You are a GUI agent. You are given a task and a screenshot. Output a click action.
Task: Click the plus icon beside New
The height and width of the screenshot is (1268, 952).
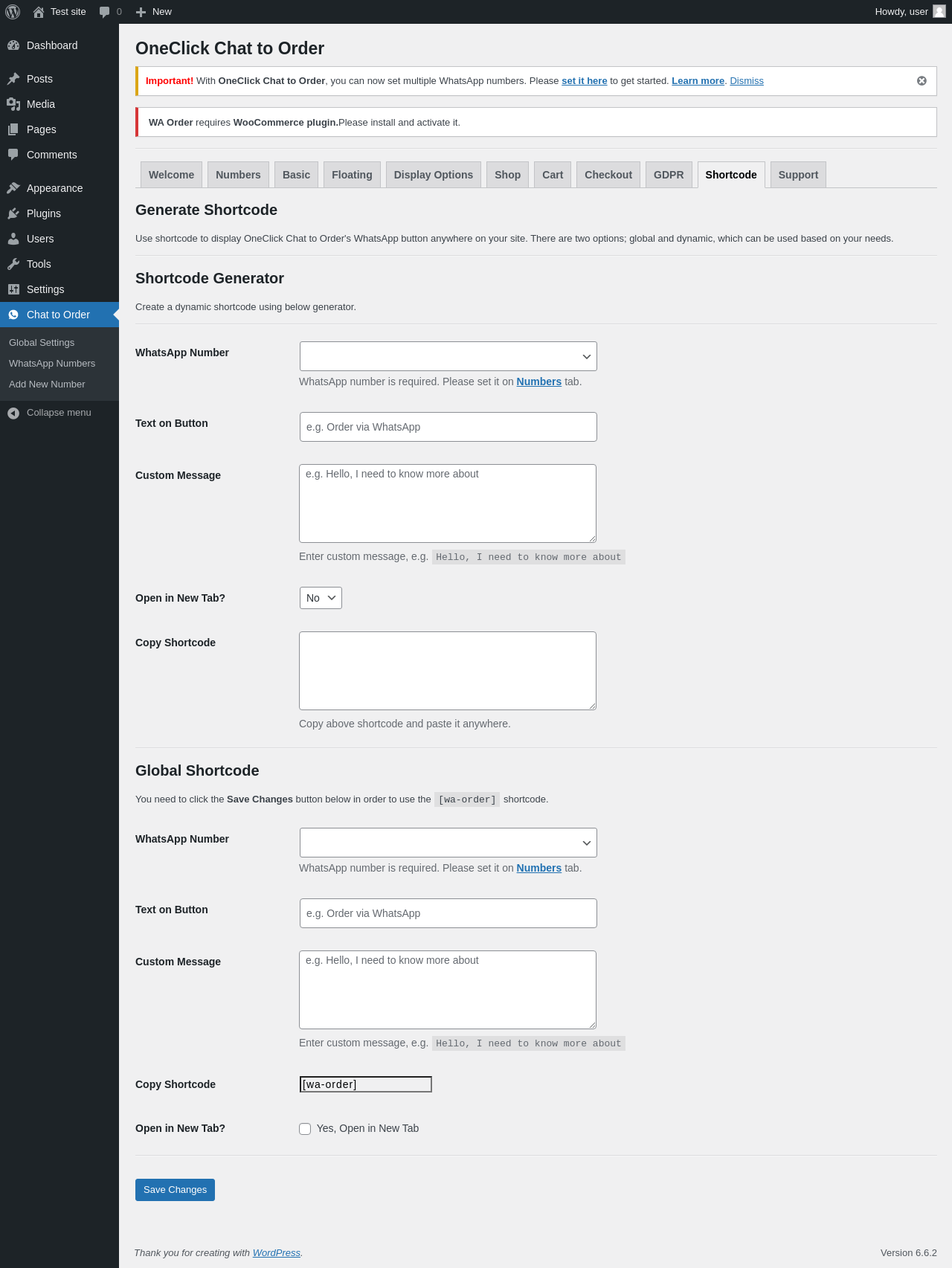click(141, 12)
